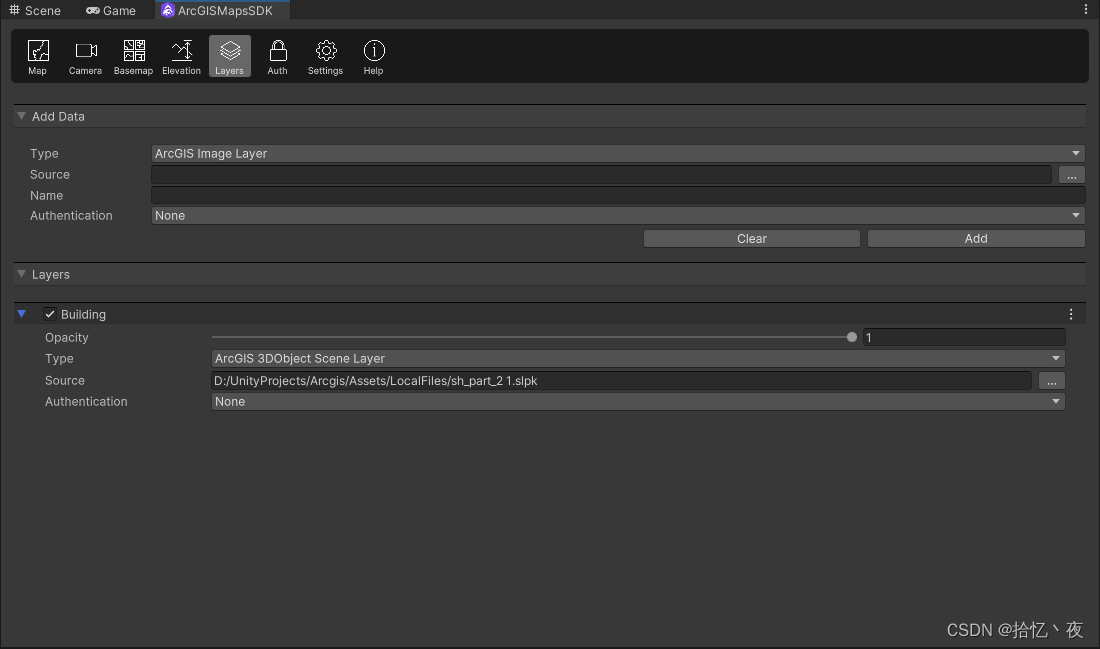Open the Map tool panel

[37, 56]
